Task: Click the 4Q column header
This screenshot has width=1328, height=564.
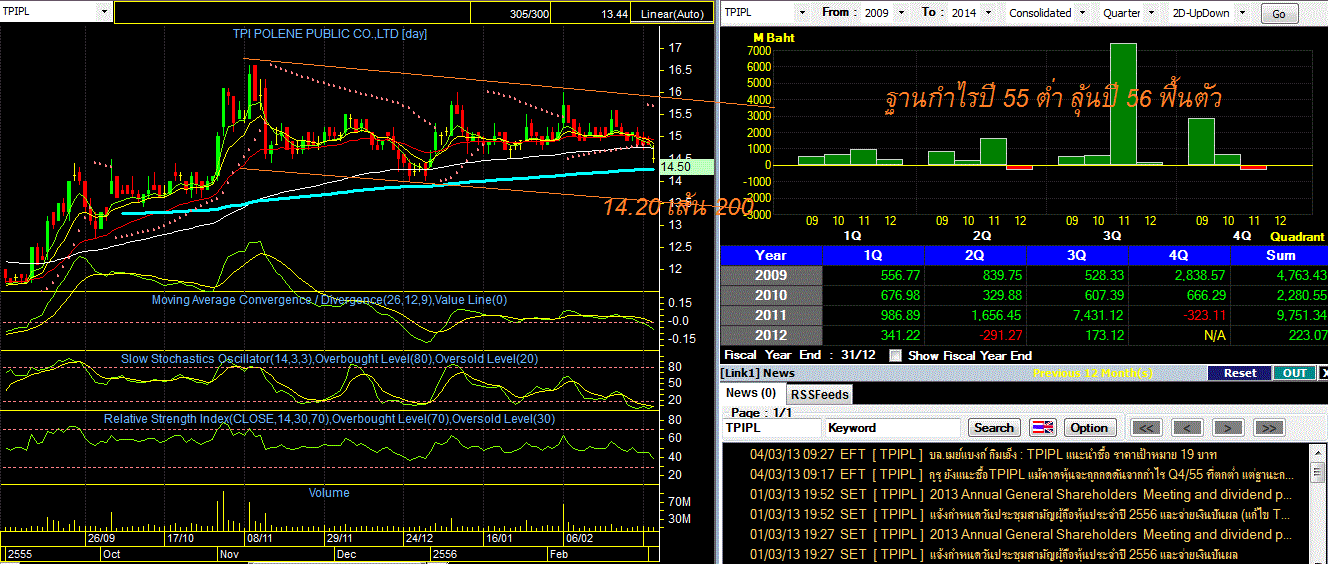Action: (x=1179, y=255)
